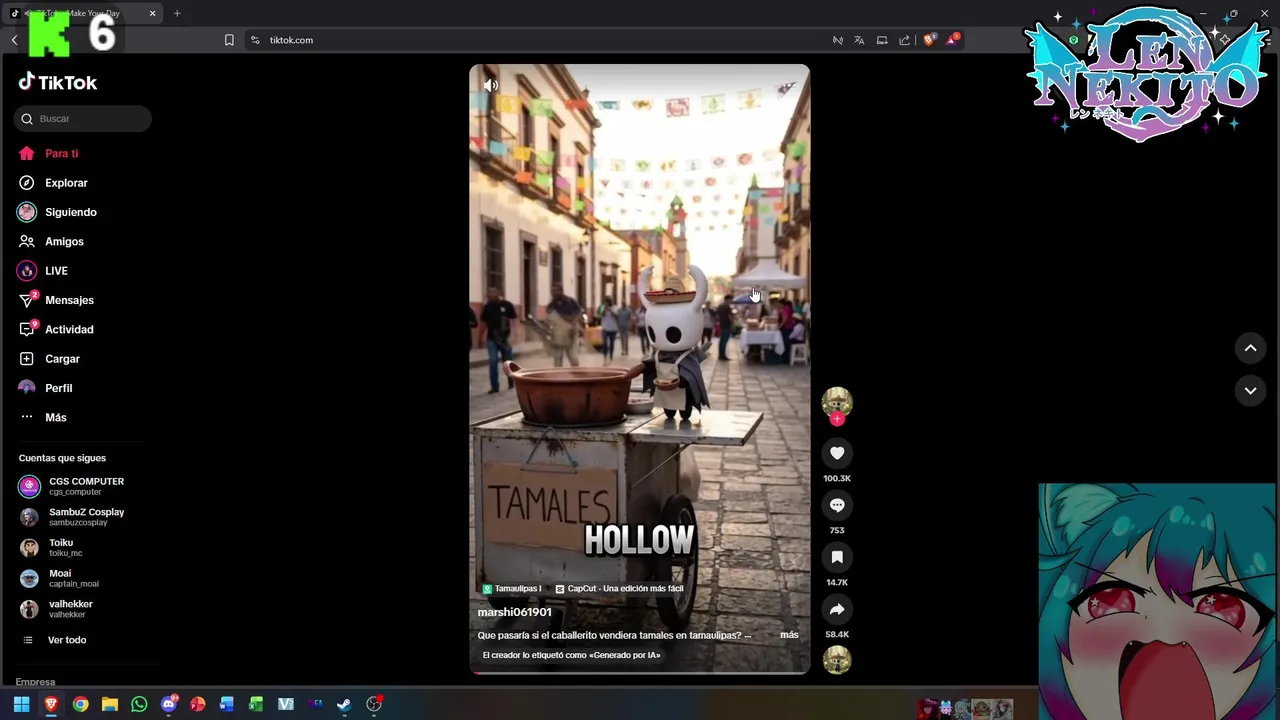Viewport: 1280px width, 720px height.
Task: Open valhekker followed account
Action: point(57,609)
